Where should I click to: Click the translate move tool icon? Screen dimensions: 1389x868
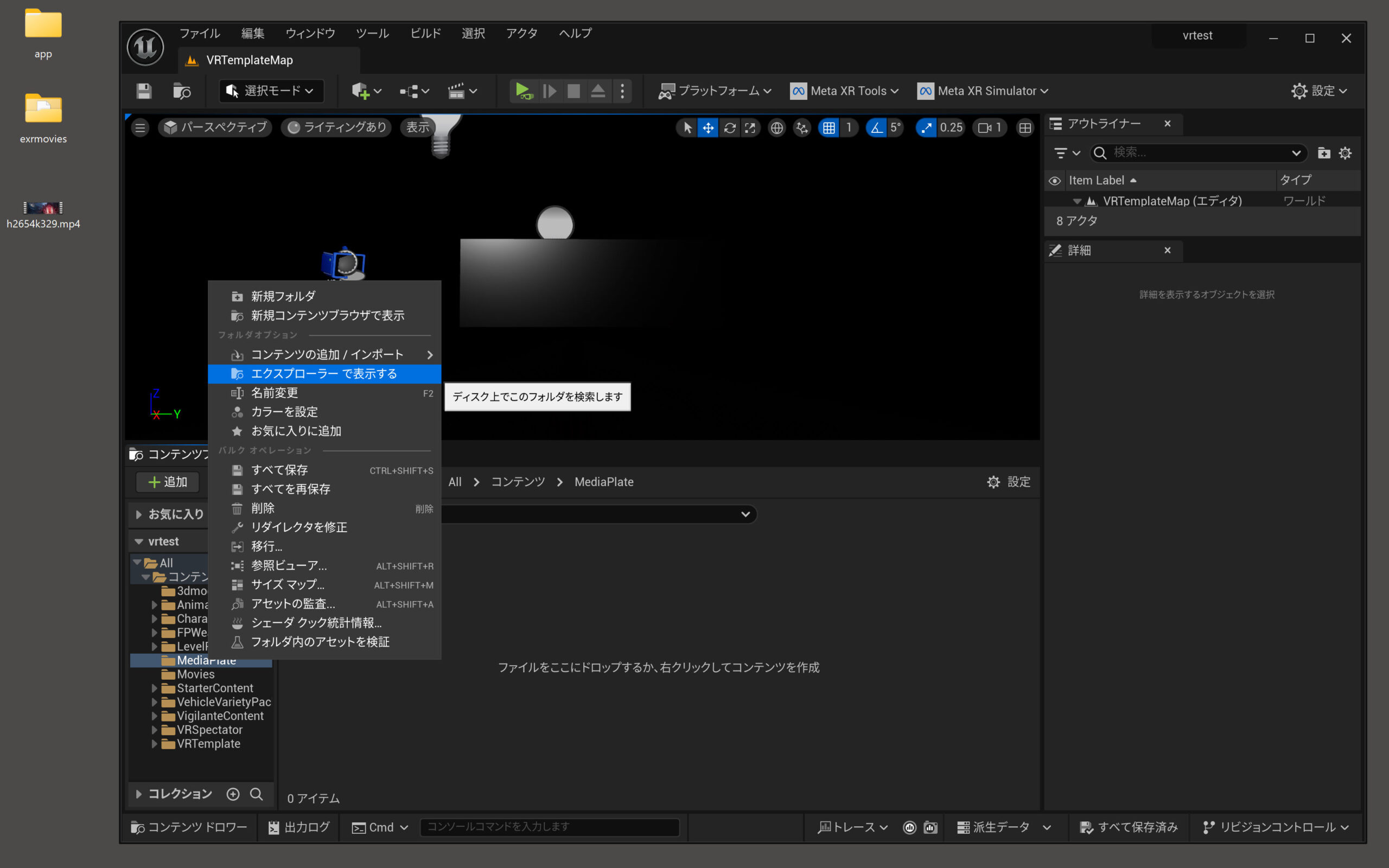click(x=708, y=127)
